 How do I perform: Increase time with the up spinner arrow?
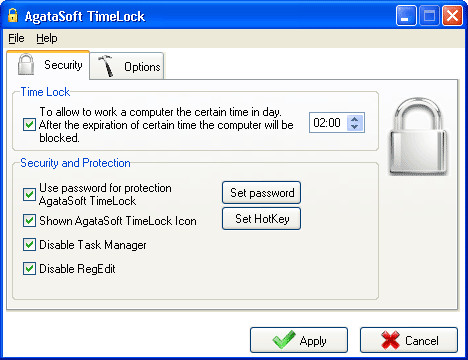[x=355, y=119]
